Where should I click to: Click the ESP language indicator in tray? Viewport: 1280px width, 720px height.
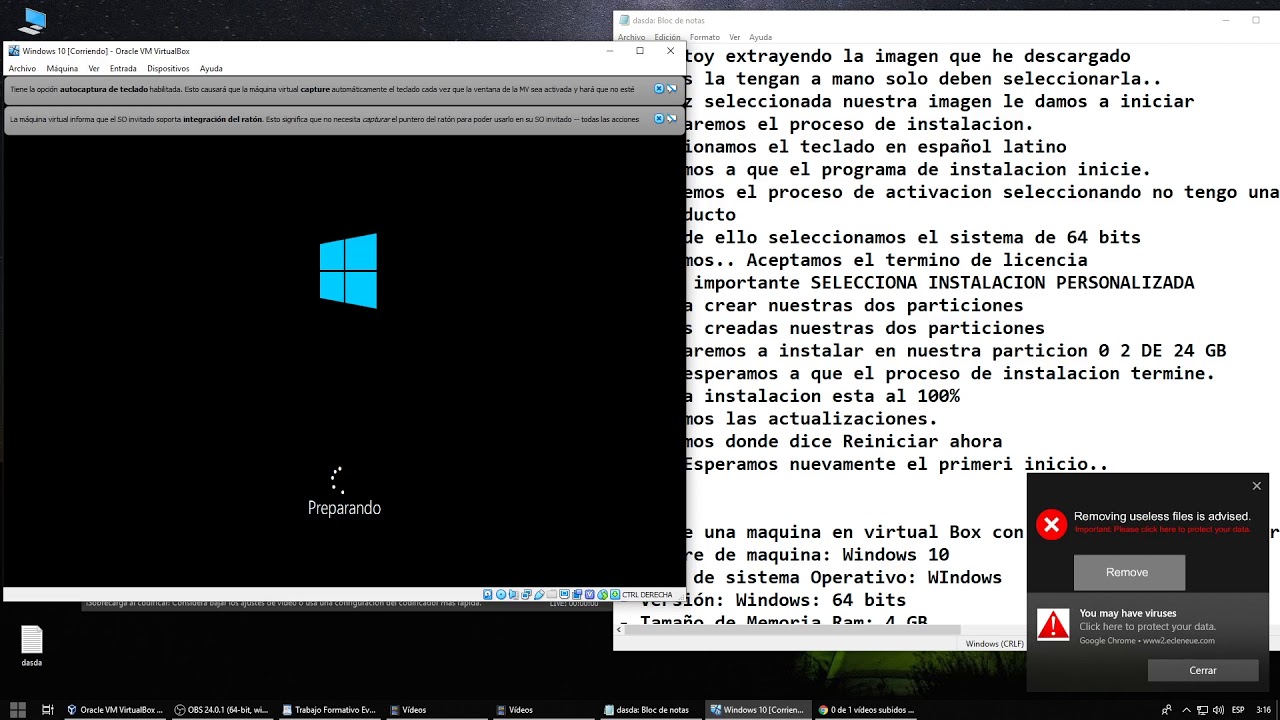[x=1238, y=710]
